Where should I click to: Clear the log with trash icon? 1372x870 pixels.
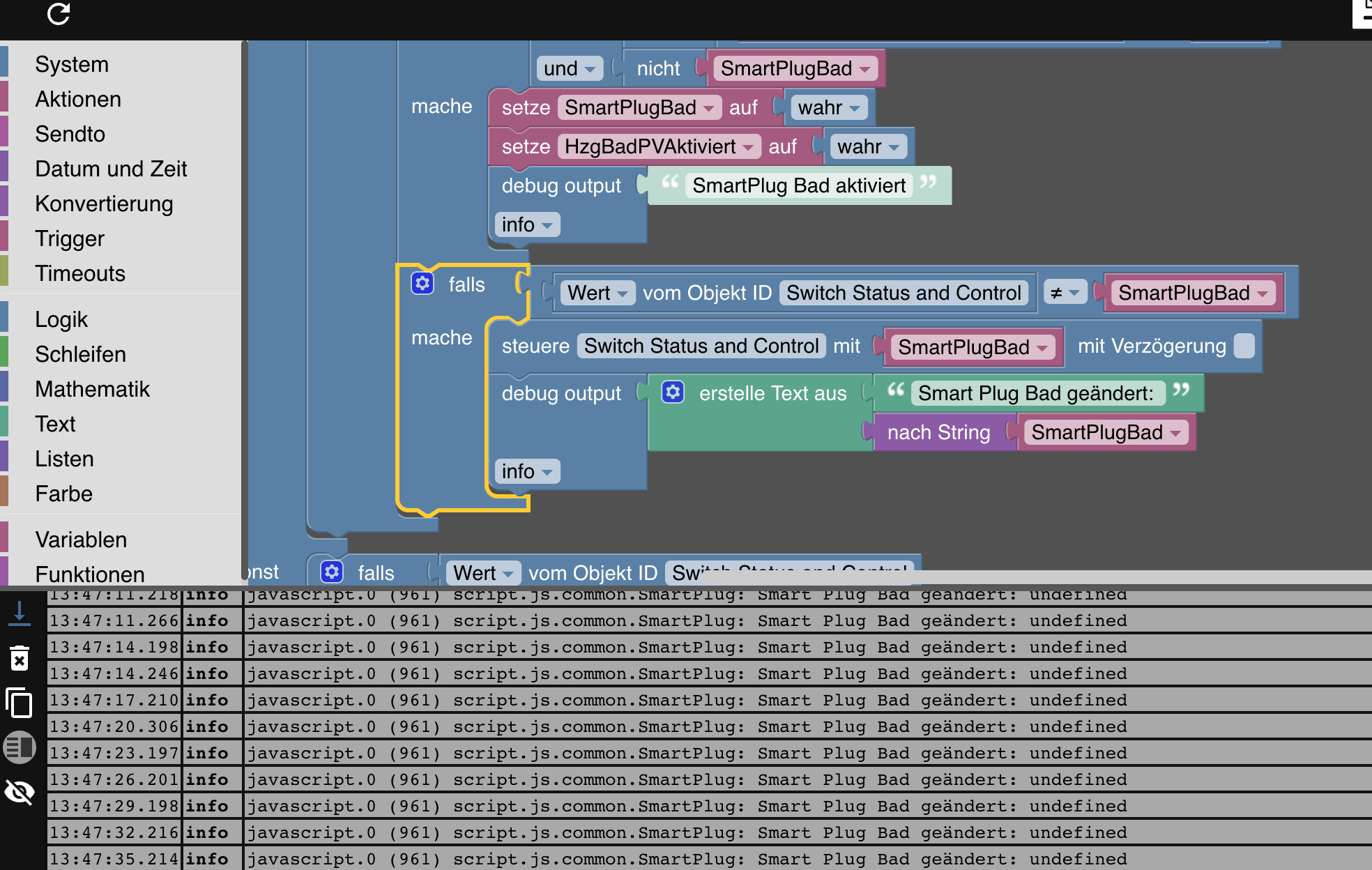point(20,658)
